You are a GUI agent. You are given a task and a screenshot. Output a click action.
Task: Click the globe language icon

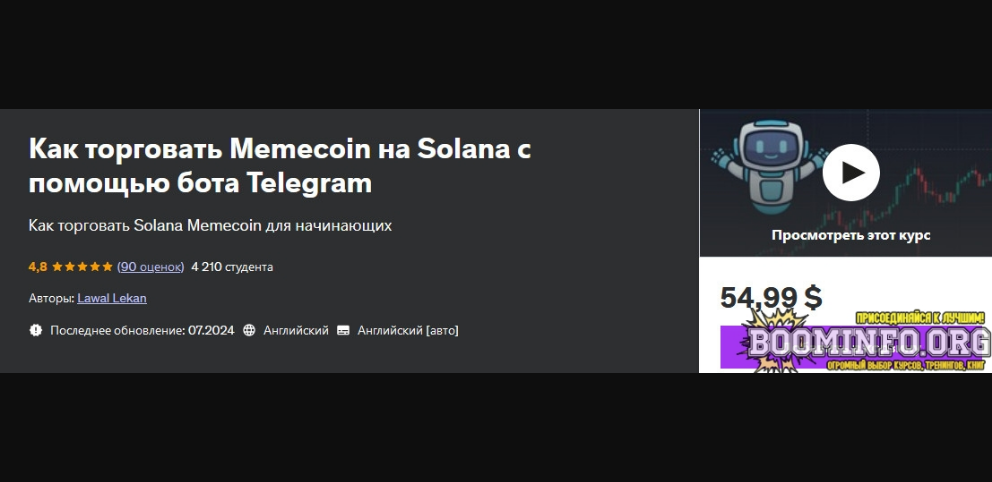point(249,330)
